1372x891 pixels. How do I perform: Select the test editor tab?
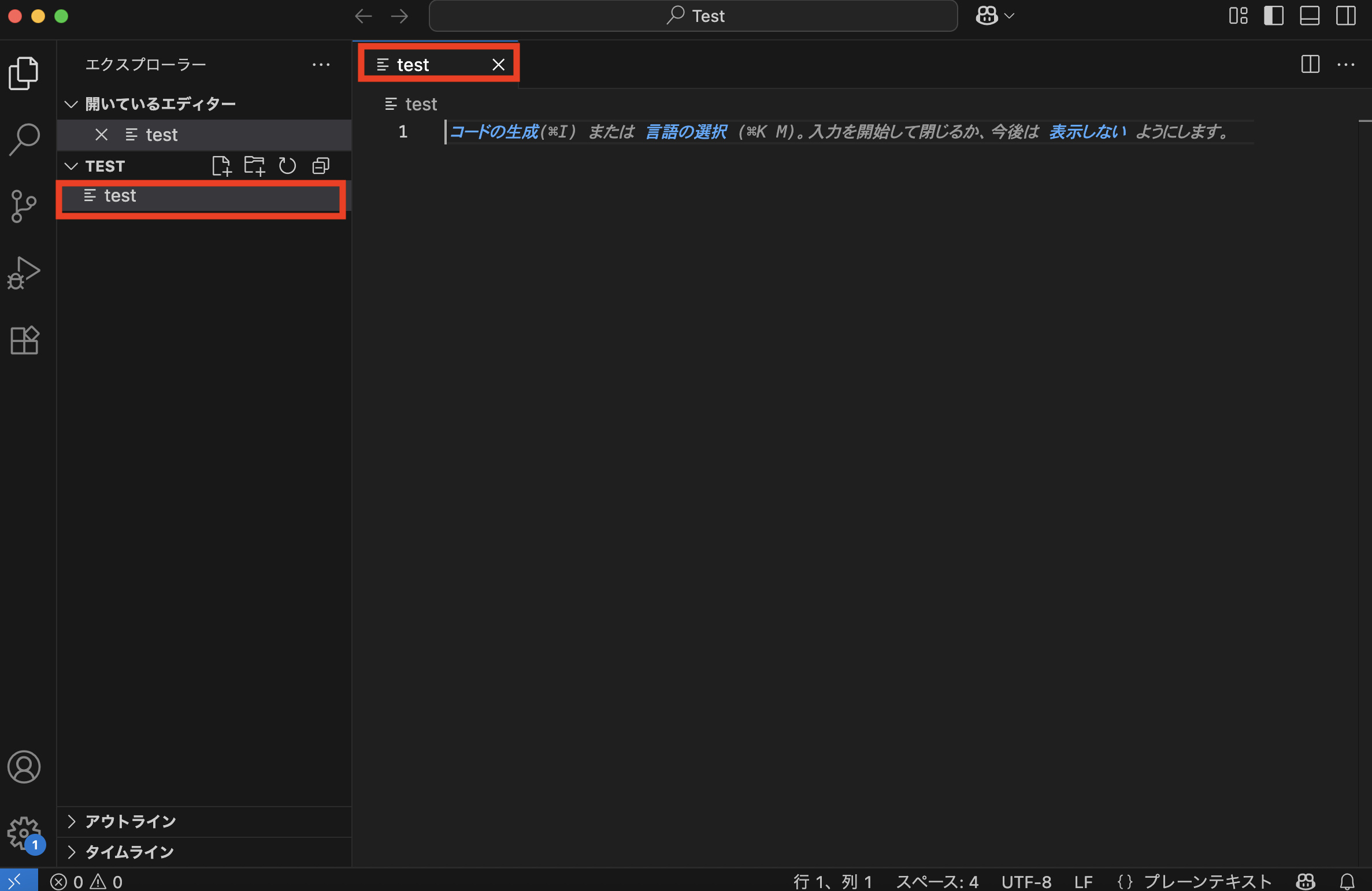click(413, 65)
